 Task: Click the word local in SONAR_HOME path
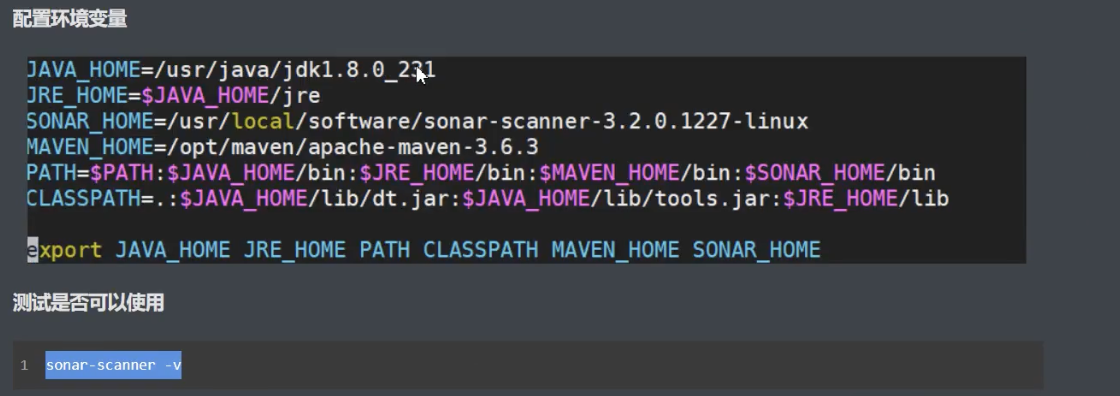(263, 122)
